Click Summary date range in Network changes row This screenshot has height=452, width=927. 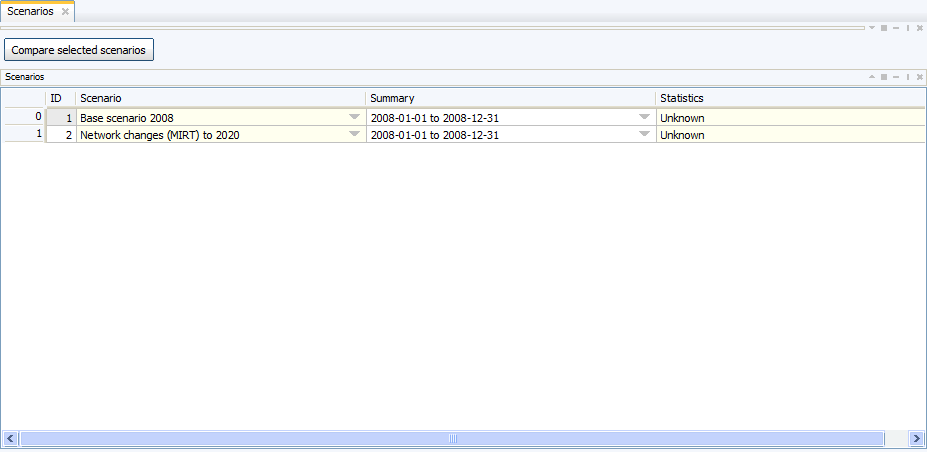click(435, 135)
